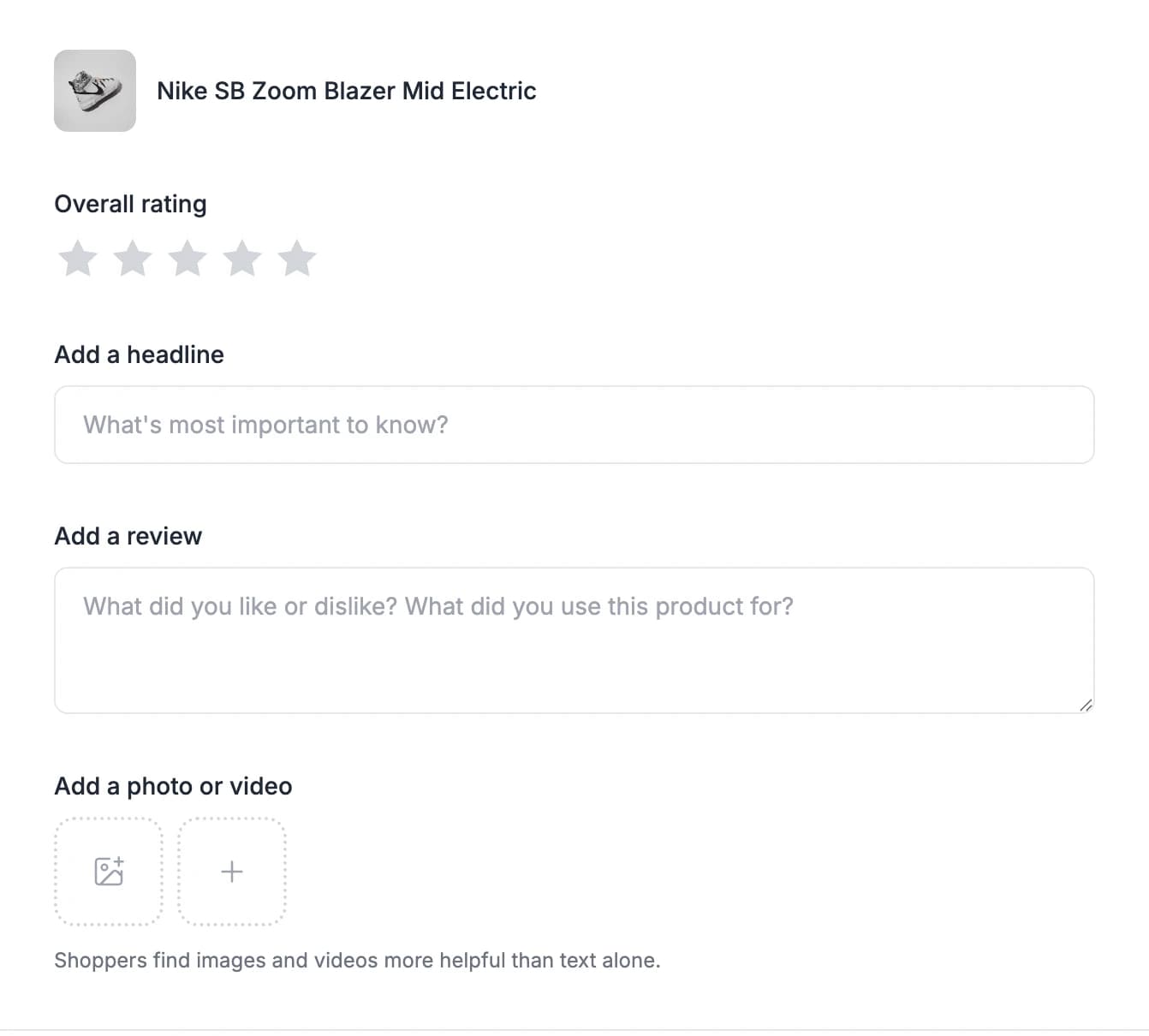This screenshot has width=1149, height=1036.
Task: Open the Nike sneaker product thumbnail
Action: pos(95,91)
